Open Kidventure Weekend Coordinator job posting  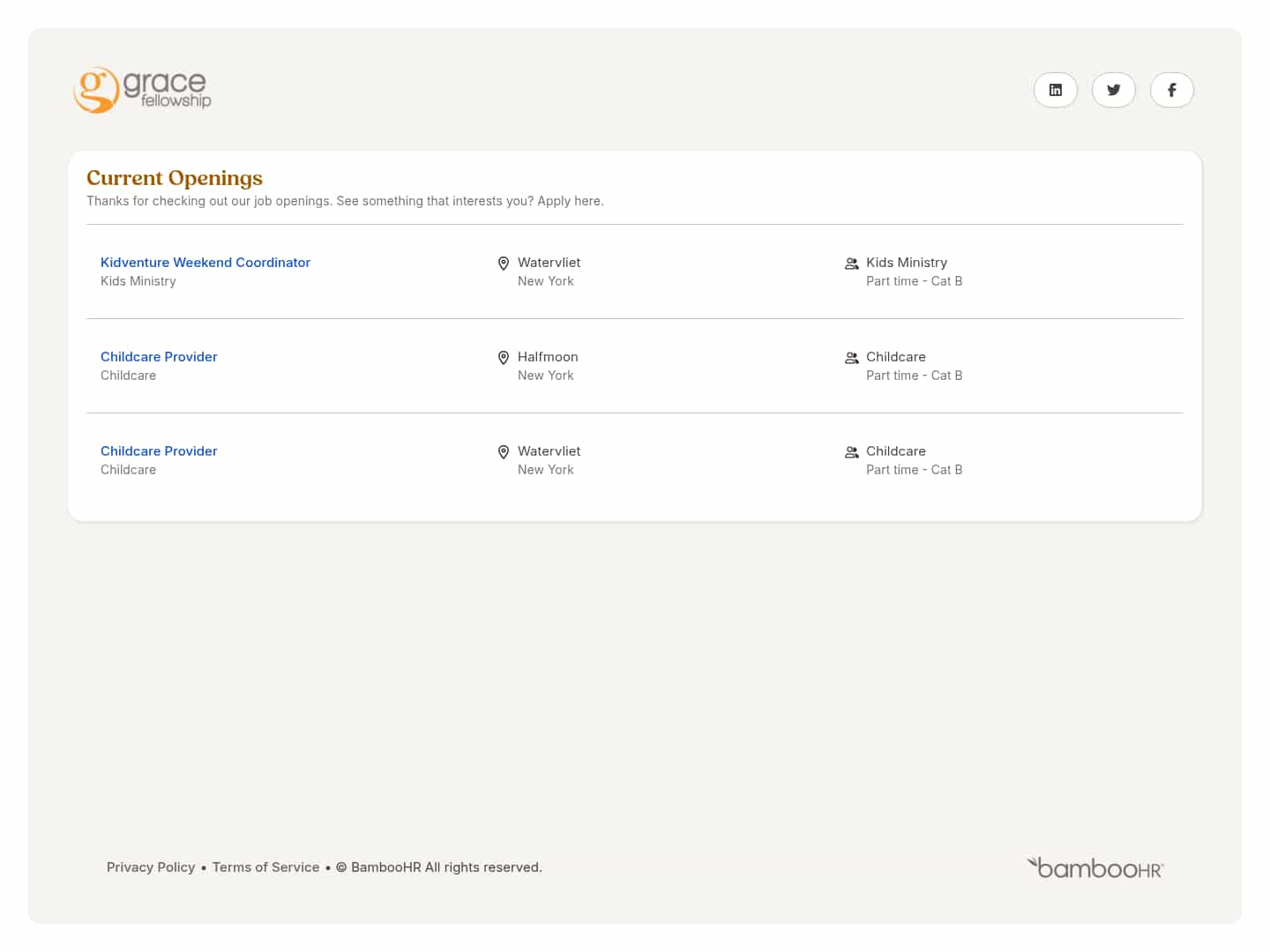pyautogui.click(x=205, y=263)
